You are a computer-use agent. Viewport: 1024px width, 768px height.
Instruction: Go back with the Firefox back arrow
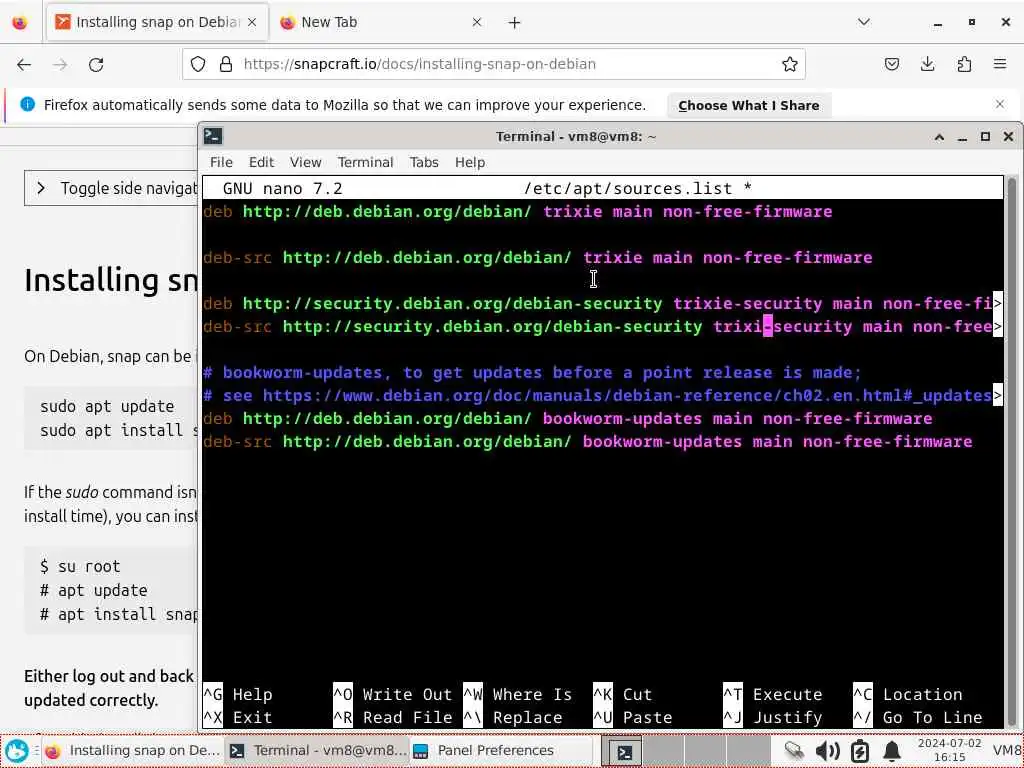point(24,64)
